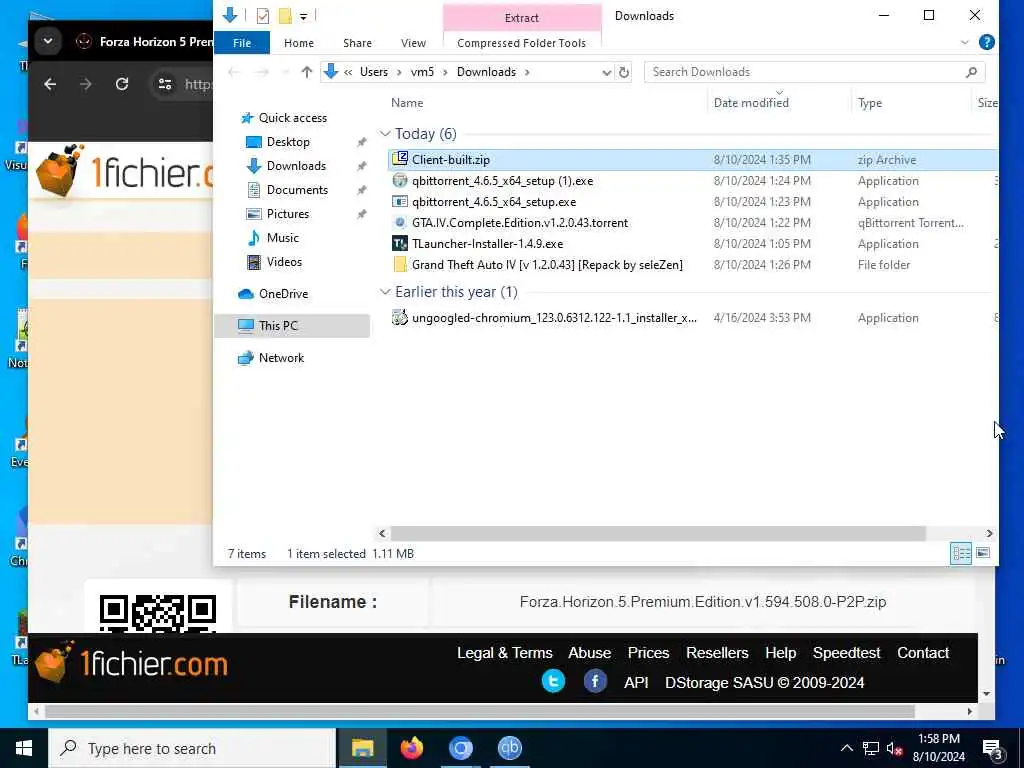
Task: Open Quick access in navigation pane
Action: (293, 118)
